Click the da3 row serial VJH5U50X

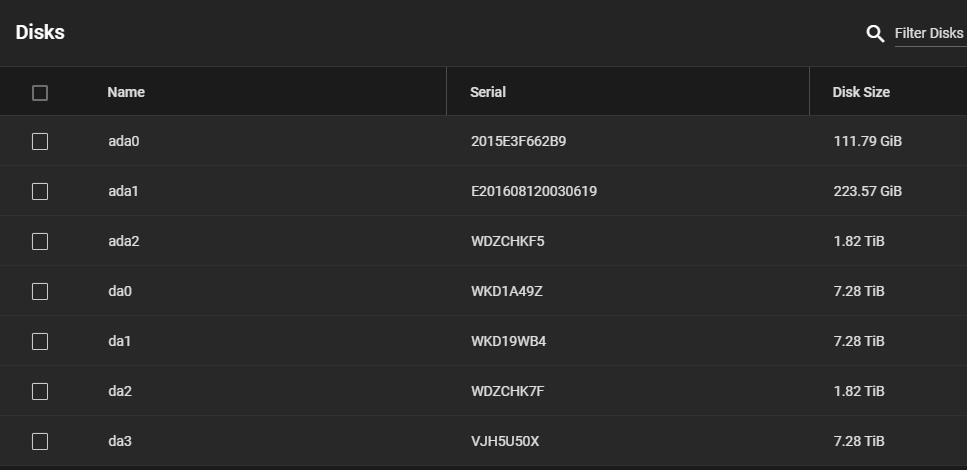(x=505, y=441)
